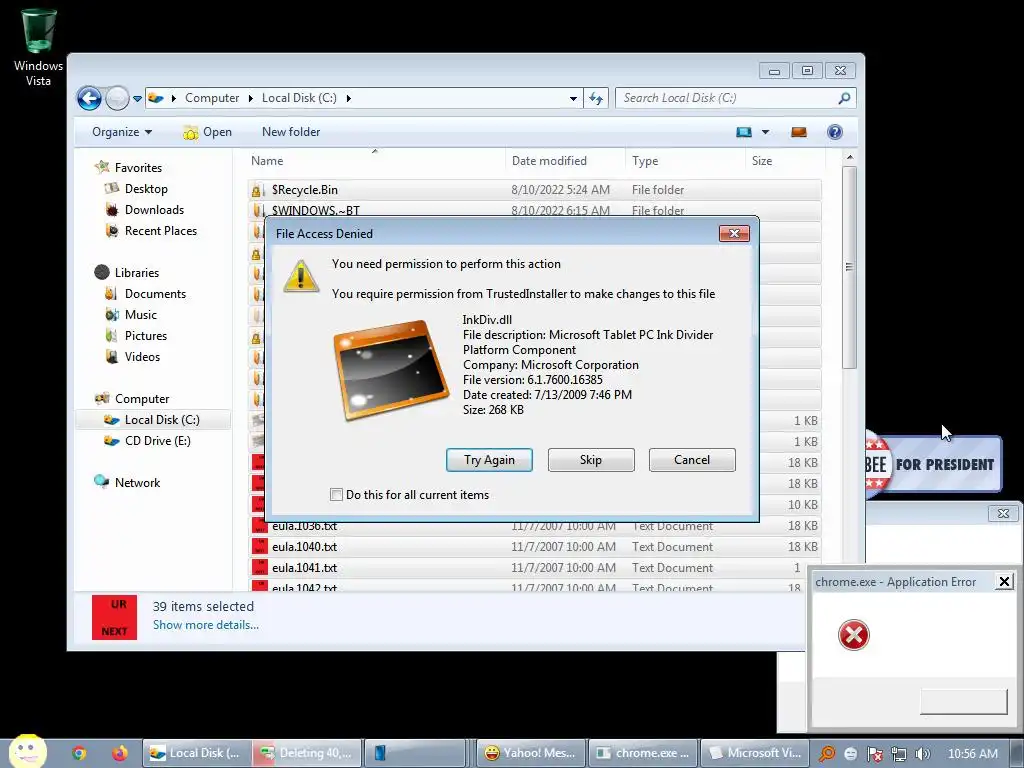Viewport: 1024px width, 768px height.
Task: Select Network in the navigation pane
Action: 137,483
